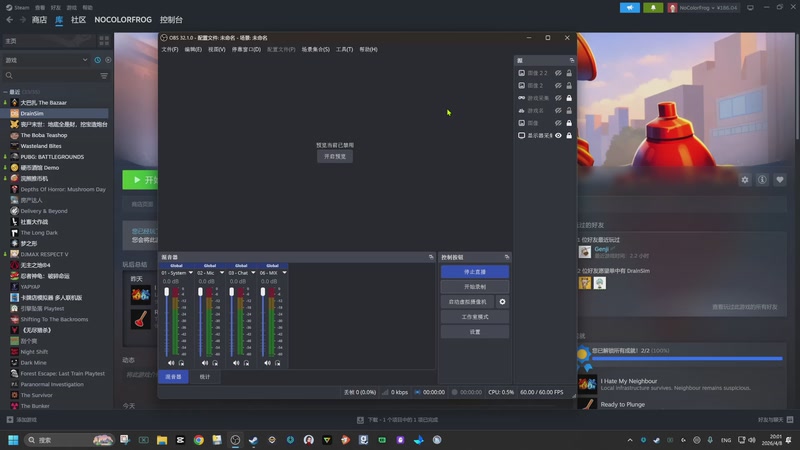Screen dimensions: 800x450
Task: Toggle Steam library grid view icon
Action: [104, 40]
